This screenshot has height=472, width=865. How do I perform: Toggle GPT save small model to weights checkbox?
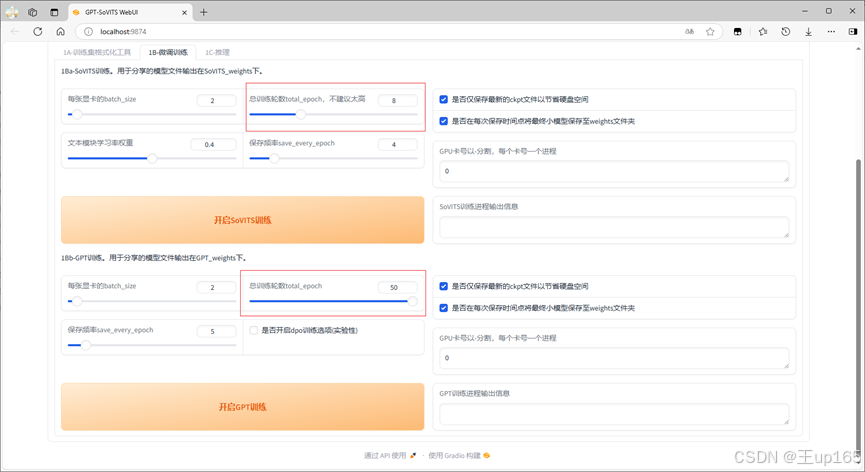pos(444,308)
